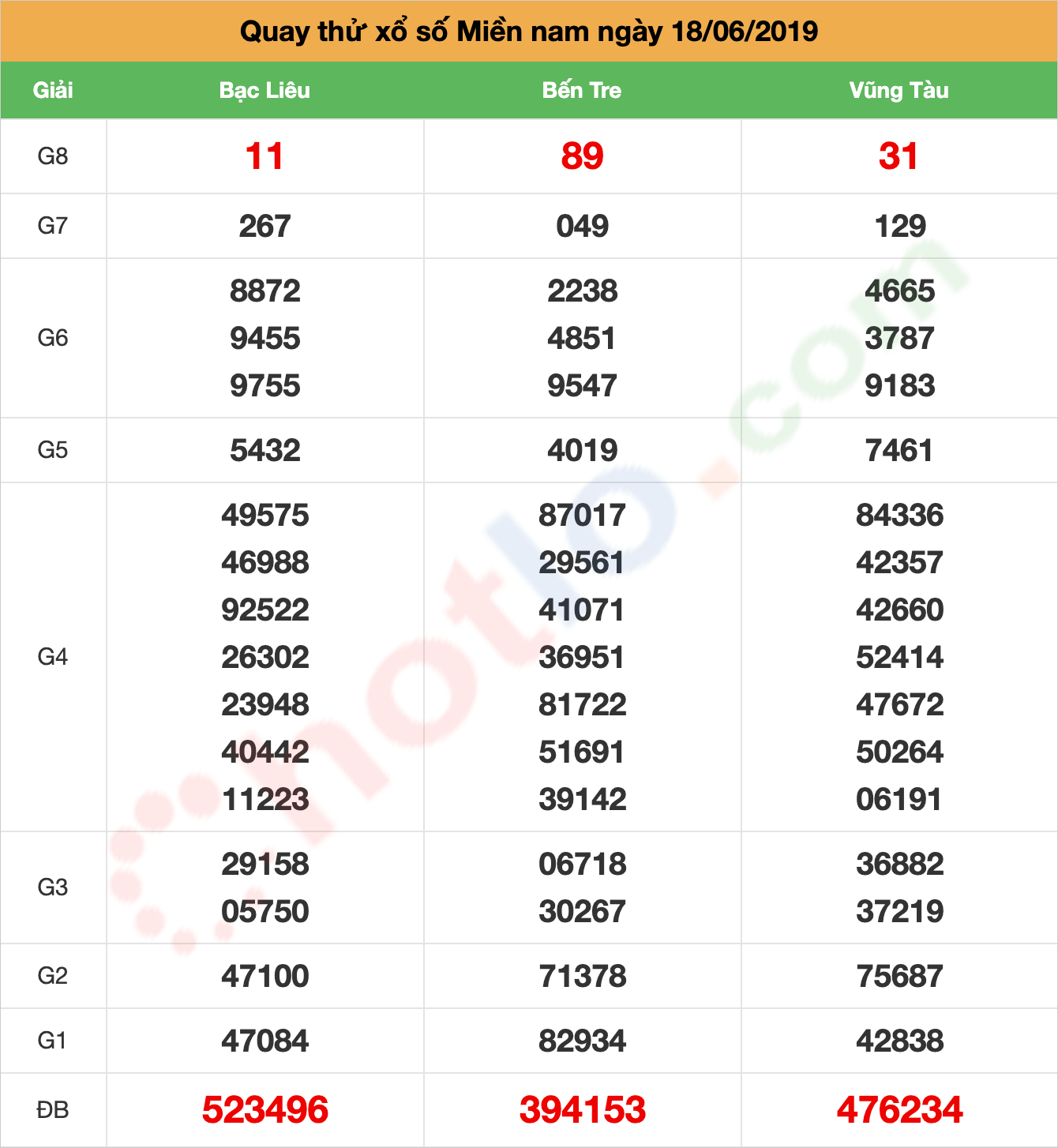Click the red G8 number 11
The height and width of the screenshot is (1148, 1058).
pos(264,156)
